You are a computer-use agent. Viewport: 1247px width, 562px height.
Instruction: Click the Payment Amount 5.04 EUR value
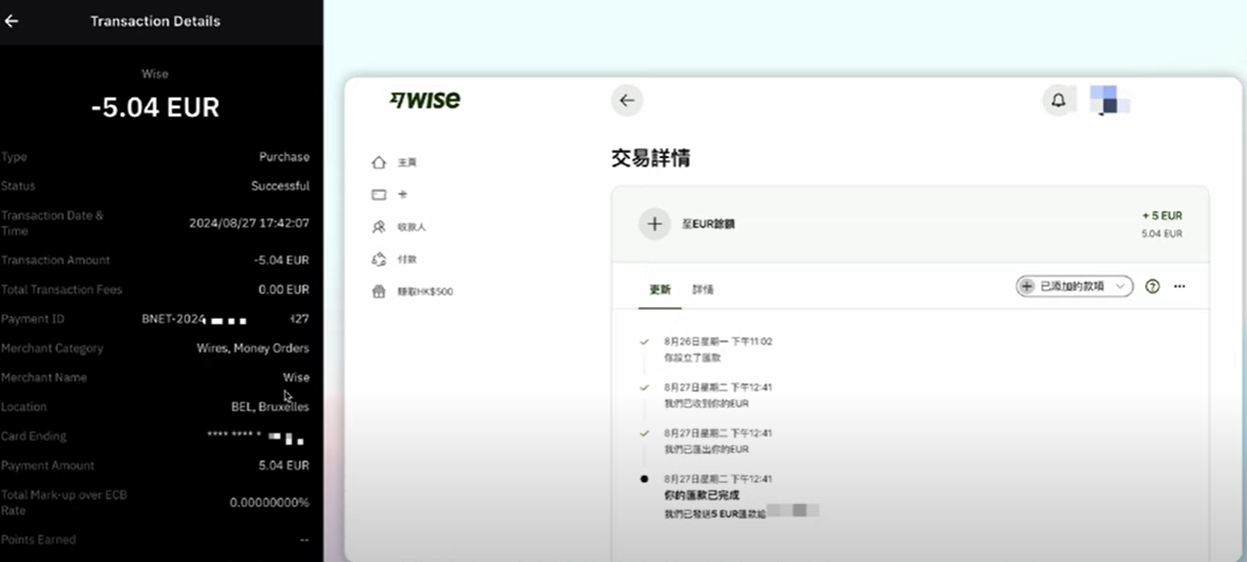(x=284, y=466)
